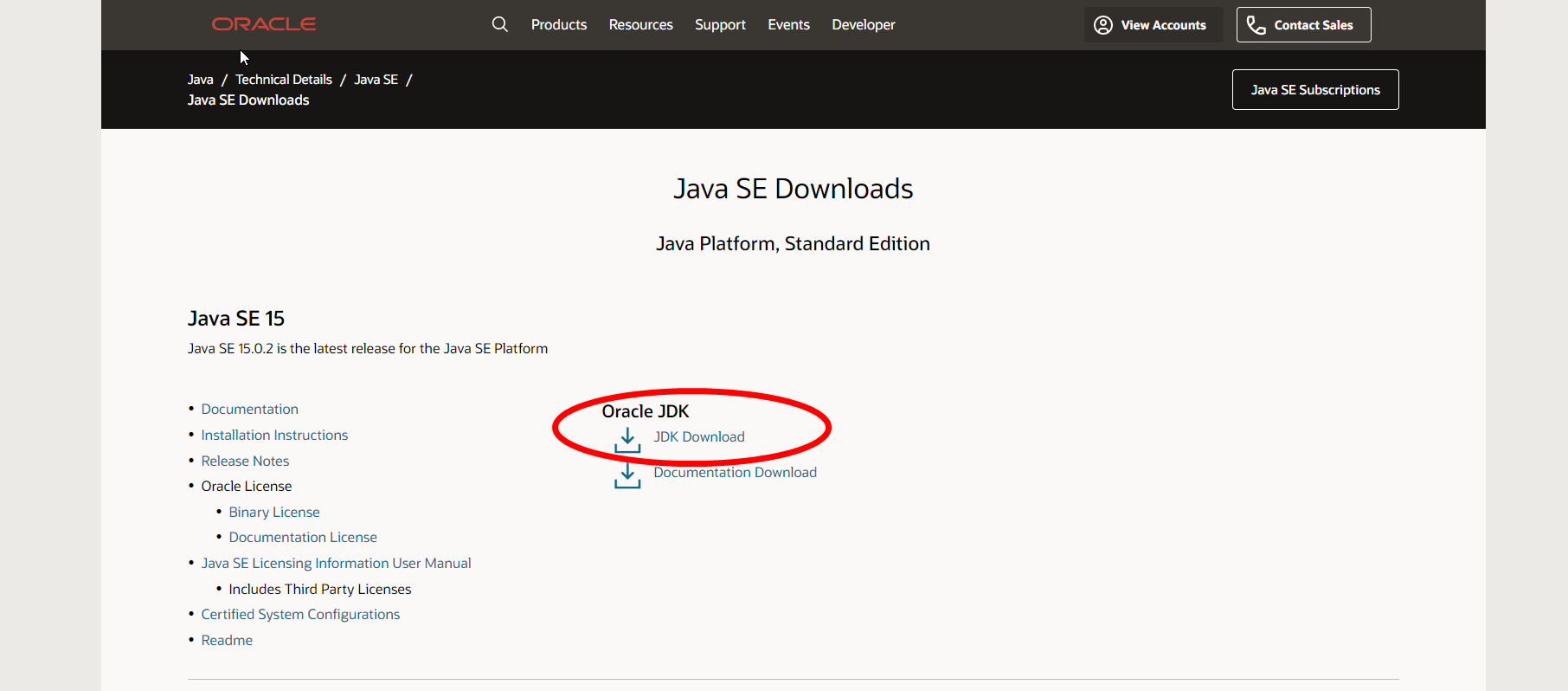Open the Developer menu
This screenshot has width=1568, height=691.
pos(864,24)
